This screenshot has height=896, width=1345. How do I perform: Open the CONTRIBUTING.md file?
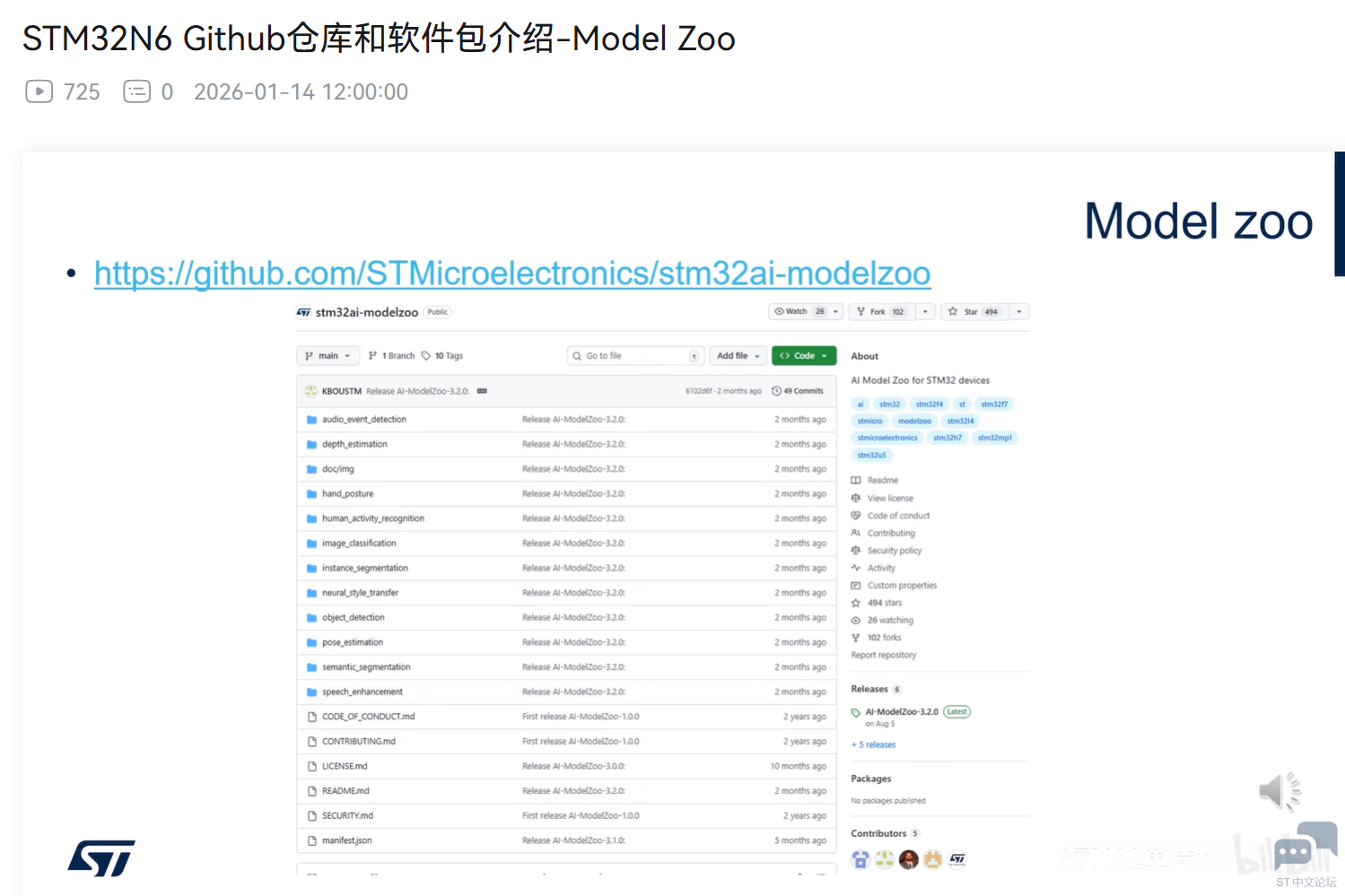tap(359, 742)
